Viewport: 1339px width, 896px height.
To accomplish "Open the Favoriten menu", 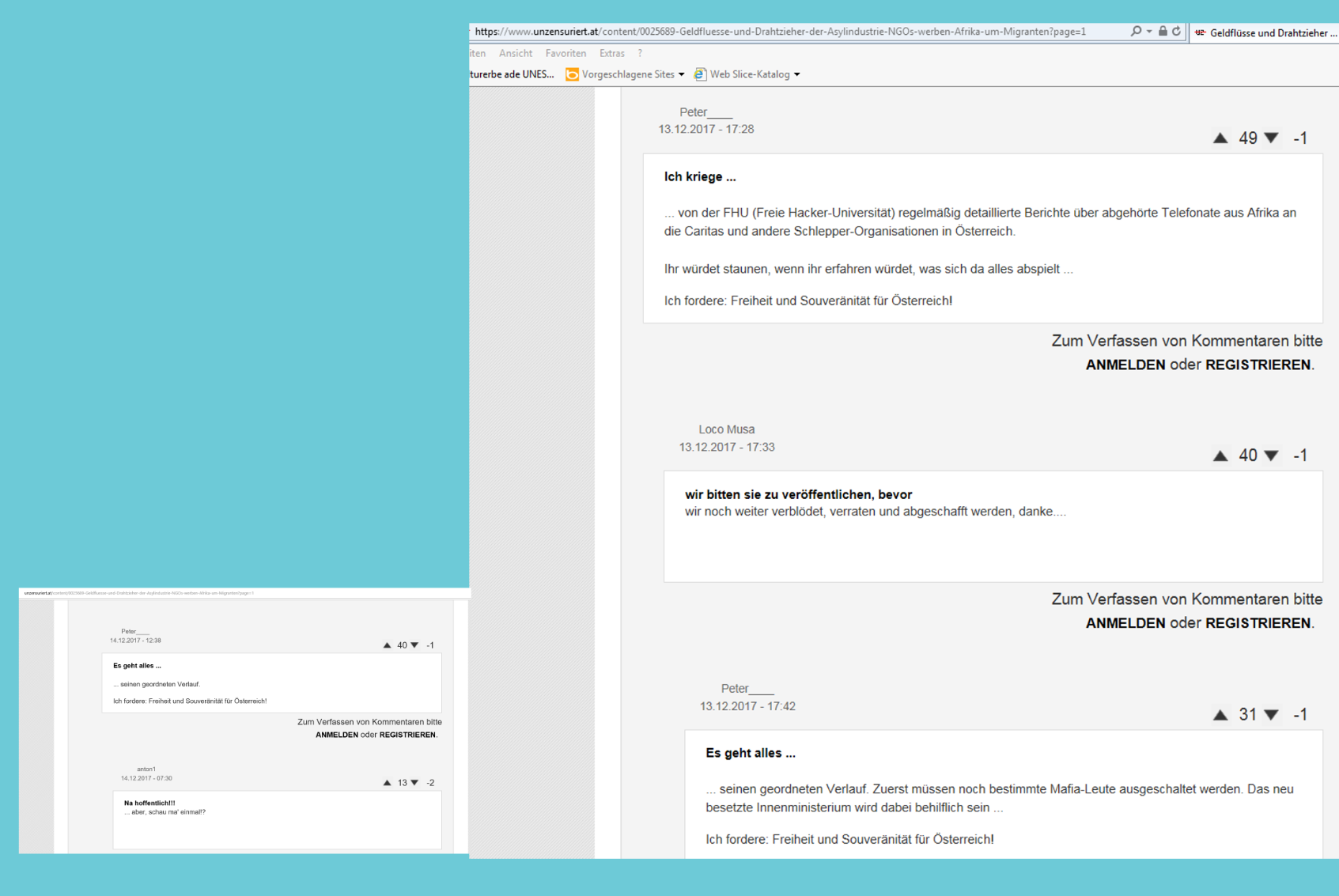I will pyautogui.click(x=565, y=53).
